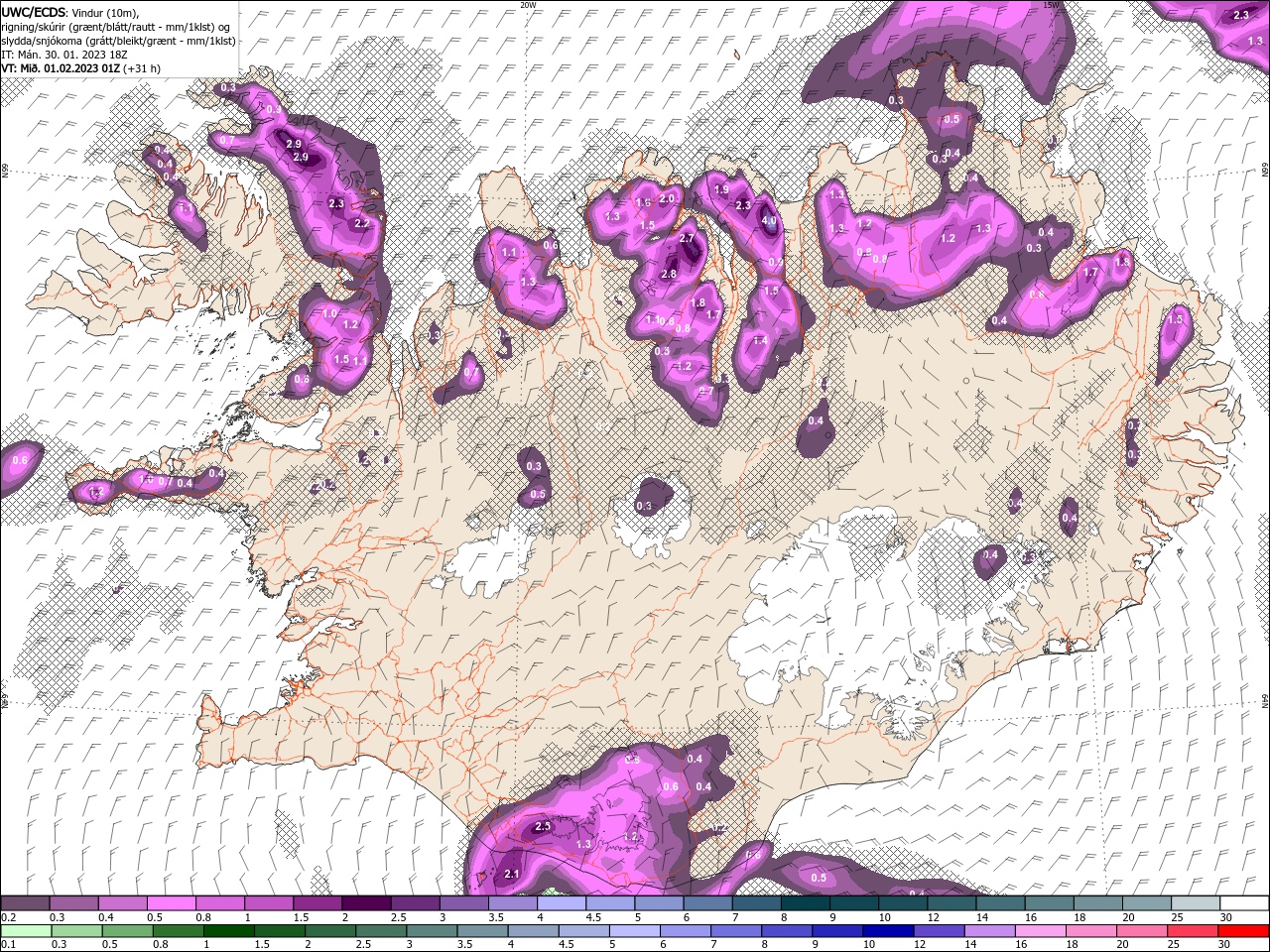Image resolution: width=1270 pixels, height=952 pixels.
Task: Pick the light periwinkle swatch at 4 in the top legend row
Action: tap(561, 903)
